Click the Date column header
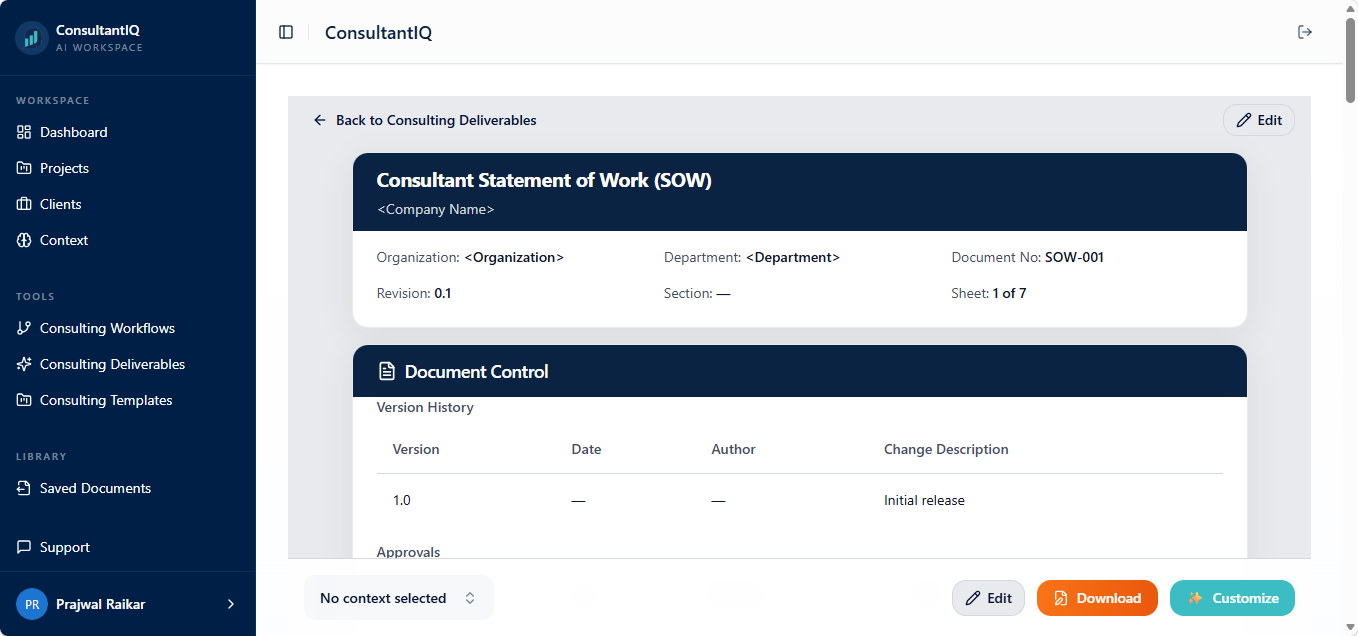 pyautogui.click(x=586, y=449)
